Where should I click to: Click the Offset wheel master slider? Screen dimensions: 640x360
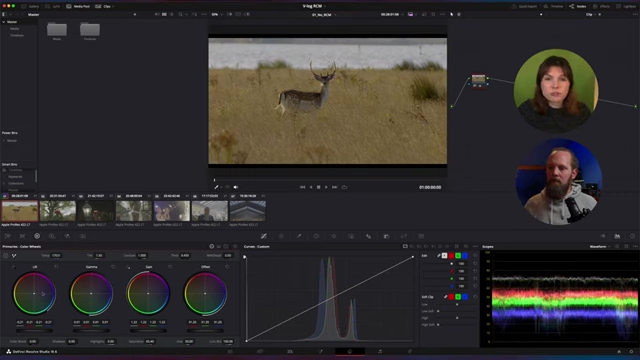pos(205,330)
